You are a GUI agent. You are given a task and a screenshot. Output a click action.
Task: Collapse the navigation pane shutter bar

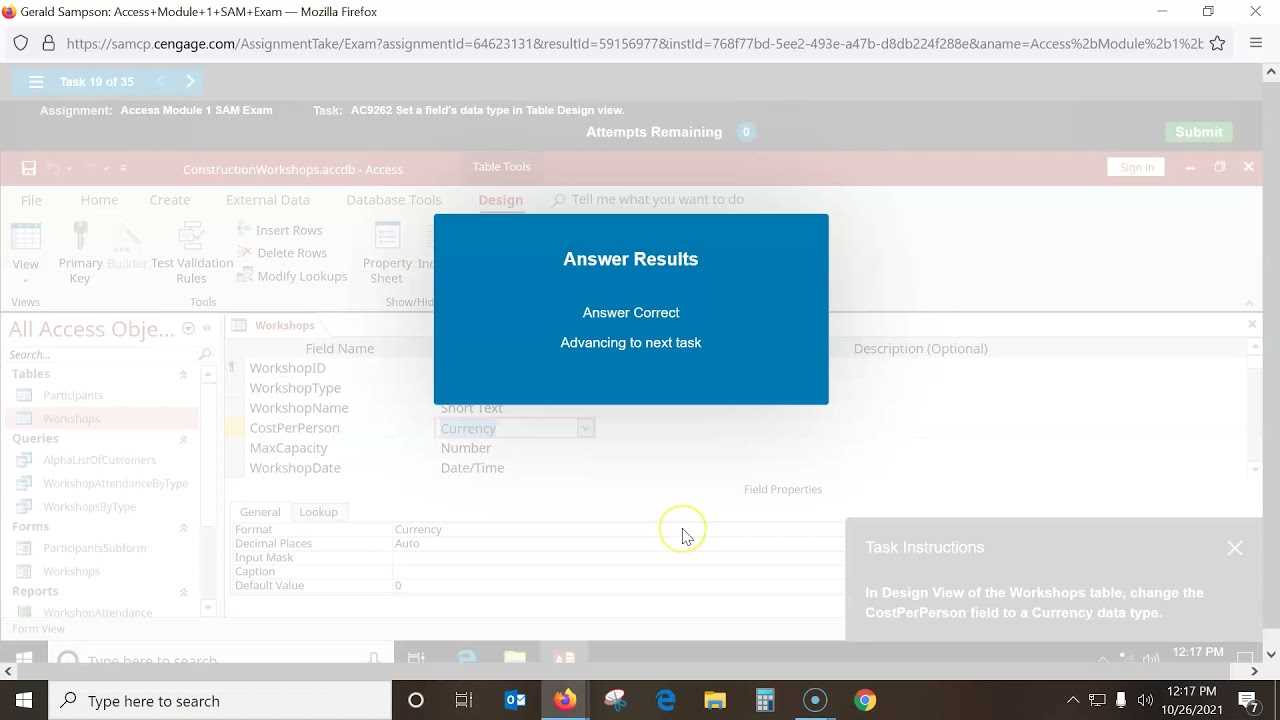(x=207, y=328)
